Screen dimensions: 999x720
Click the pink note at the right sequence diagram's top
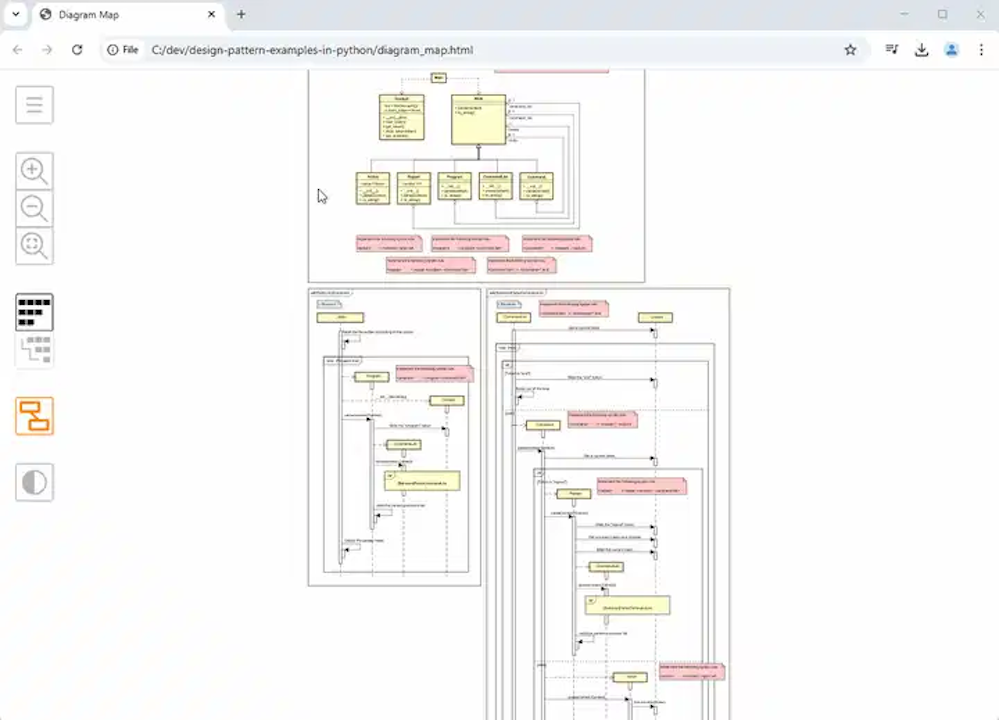click(x=573, y=309)
